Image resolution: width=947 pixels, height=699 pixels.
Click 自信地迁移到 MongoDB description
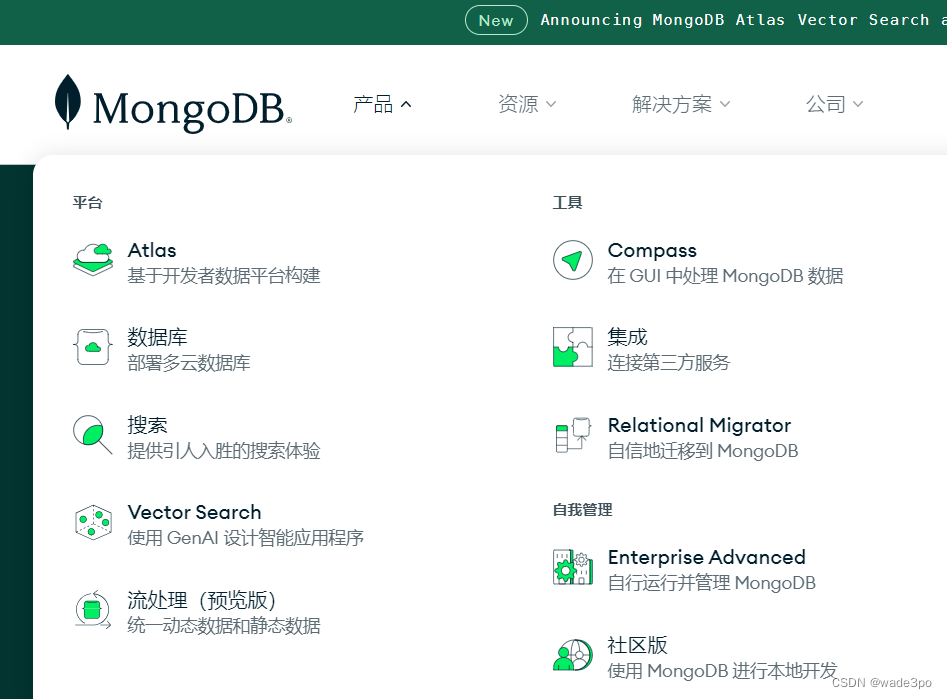pos(702,451)
